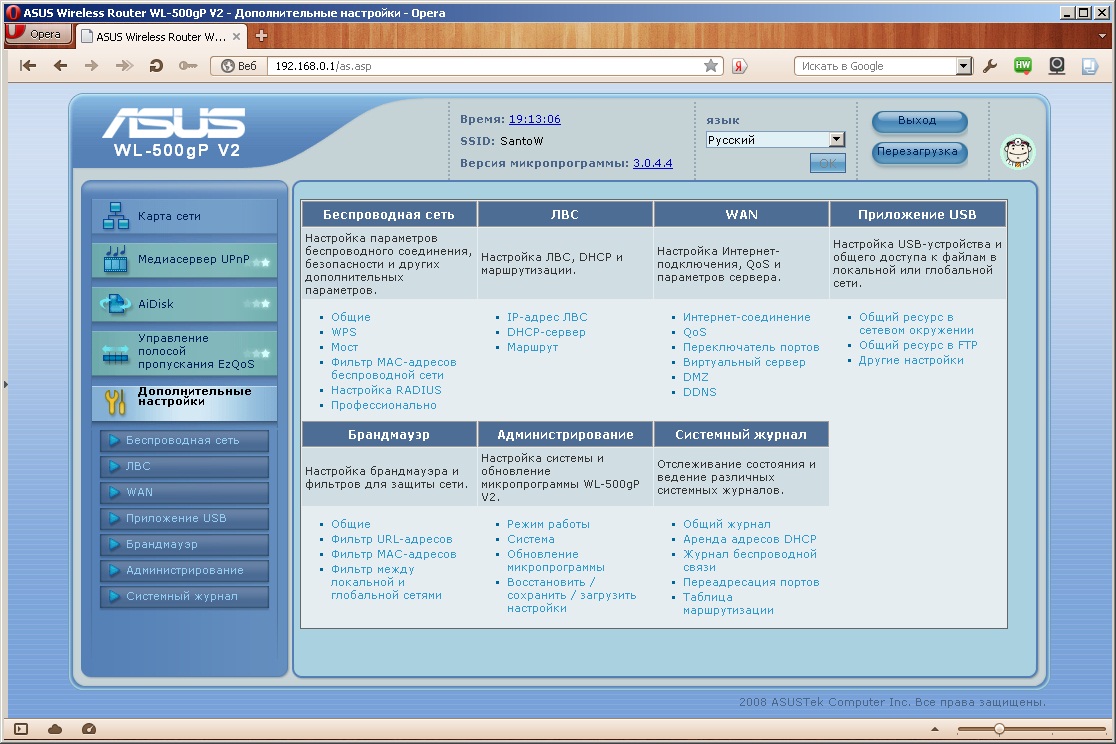Expand Приложение USB sidebar item
The width and height of the screenshot is (1116, 744).
coord(184,518)
